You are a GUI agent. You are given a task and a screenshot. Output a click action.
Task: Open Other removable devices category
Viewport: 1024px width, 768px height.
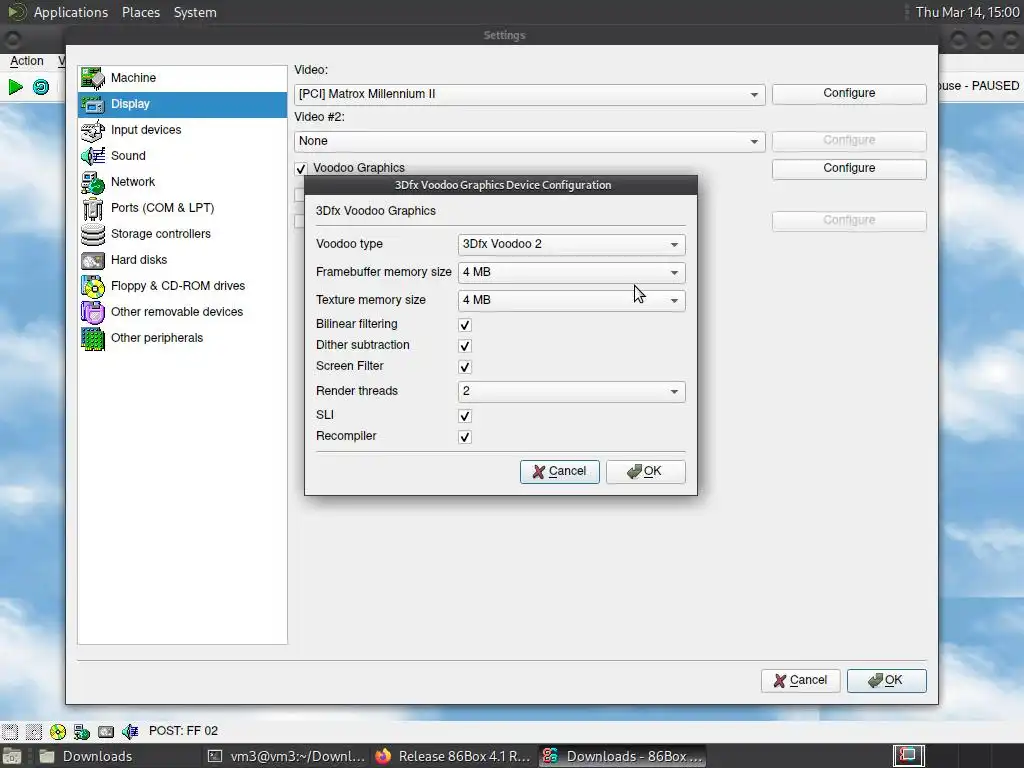[x=182, y=312]
